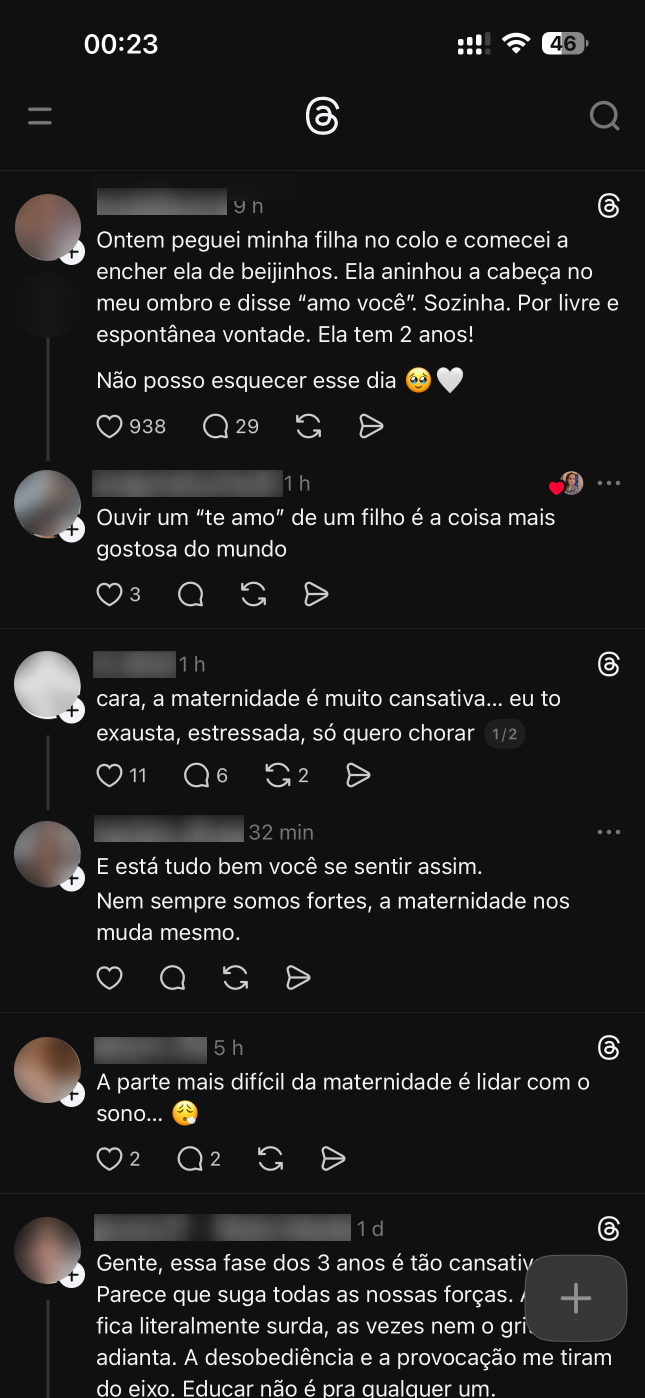The image size is (645, 1398).
Task: Open more options on the "te amo" reply
Action: click(609, 483)
